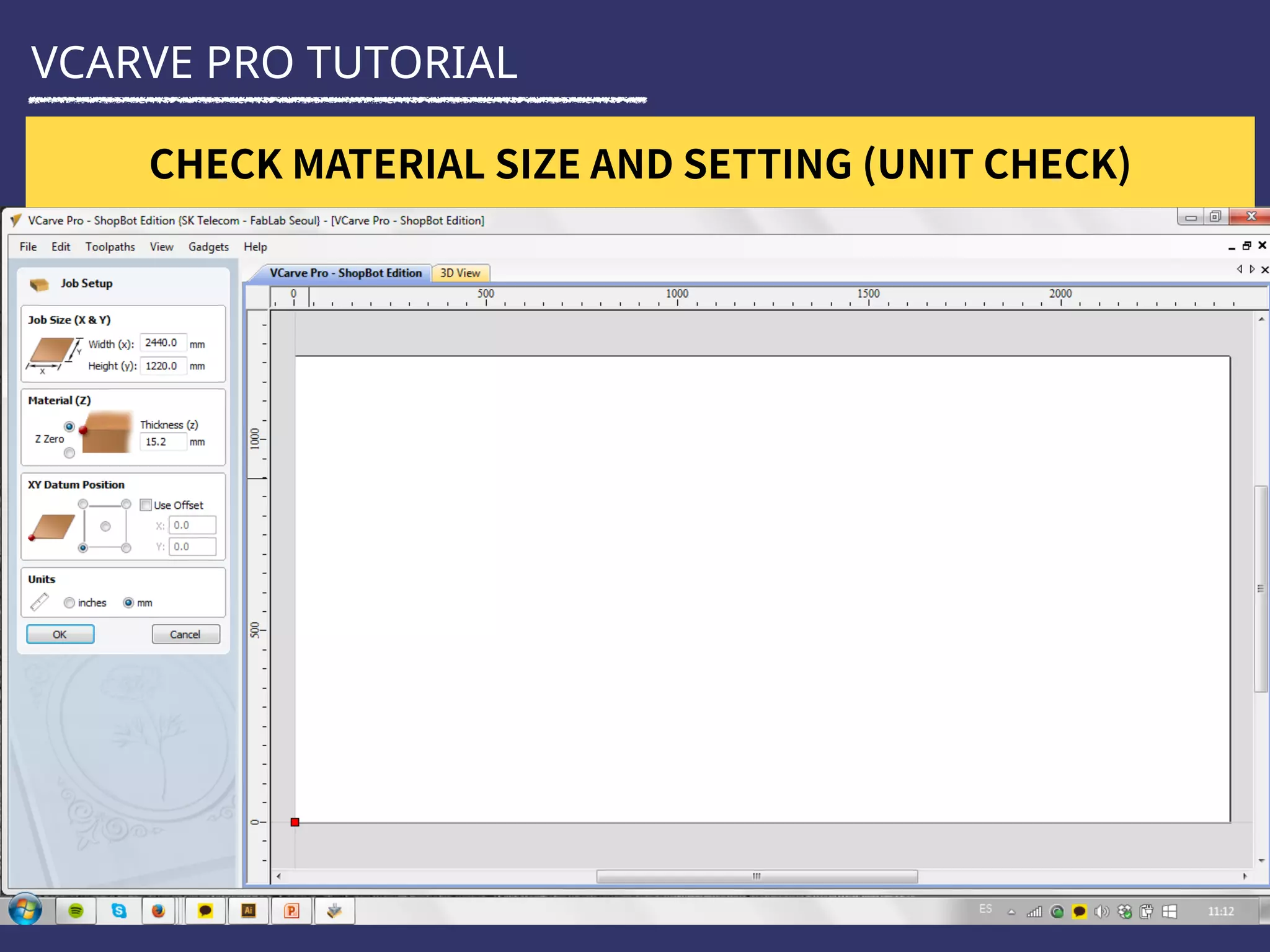Screen dimensions: 1270x952
Task: Set XY datum to top-right corner
Action: click(x=127, y=504)
